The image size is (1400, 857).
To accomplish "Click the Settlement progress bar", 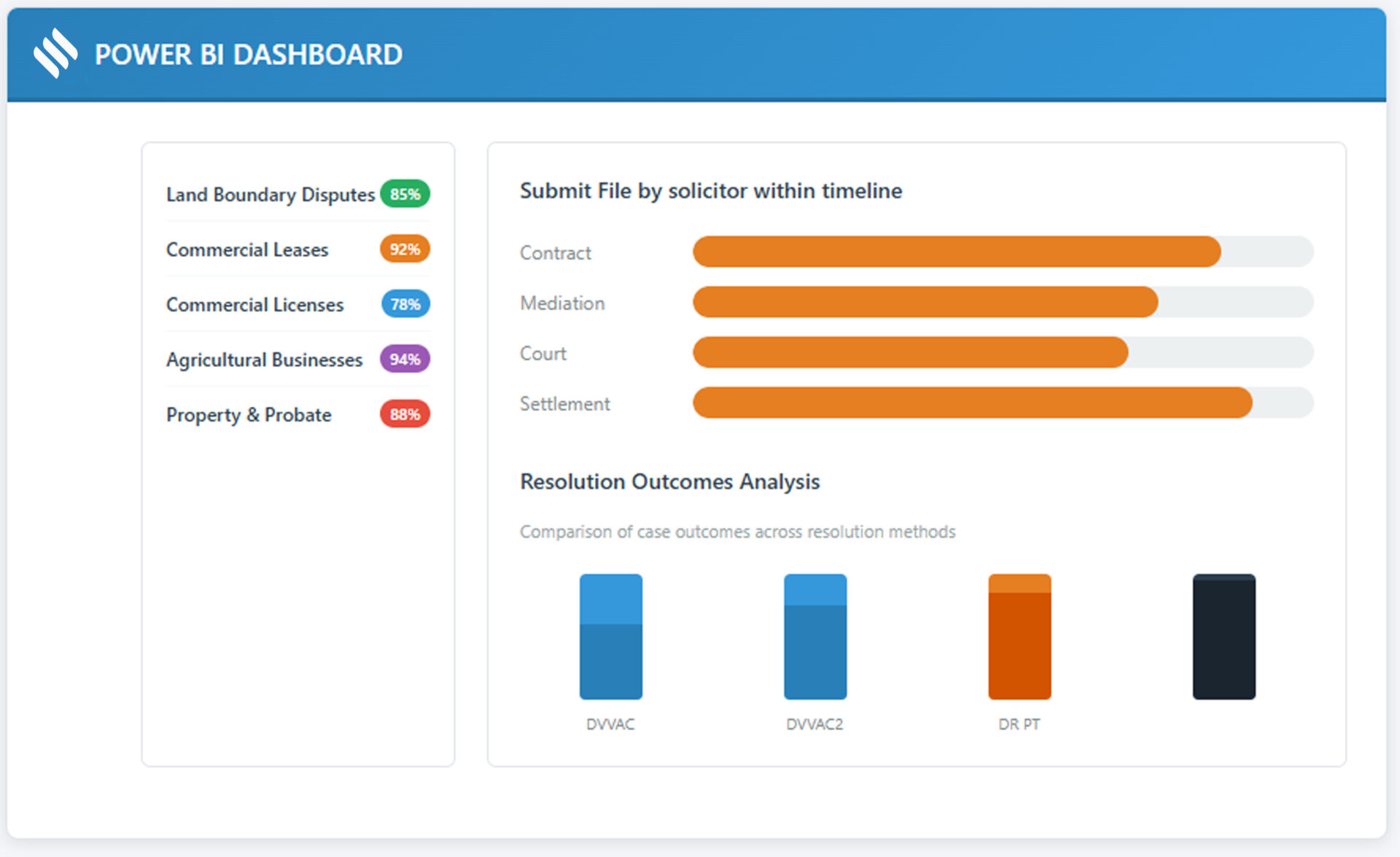I will (x=1003, y=403).
